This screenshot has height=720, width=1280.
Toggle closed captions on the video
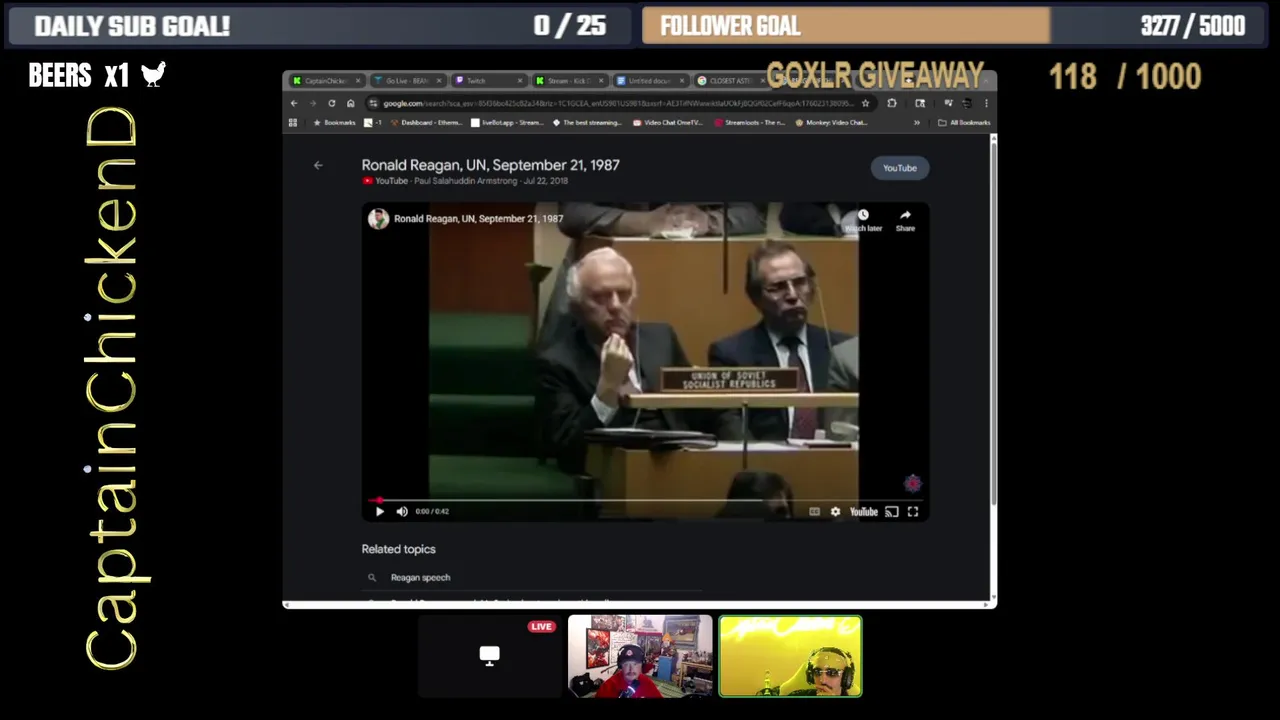coord(814,511)
